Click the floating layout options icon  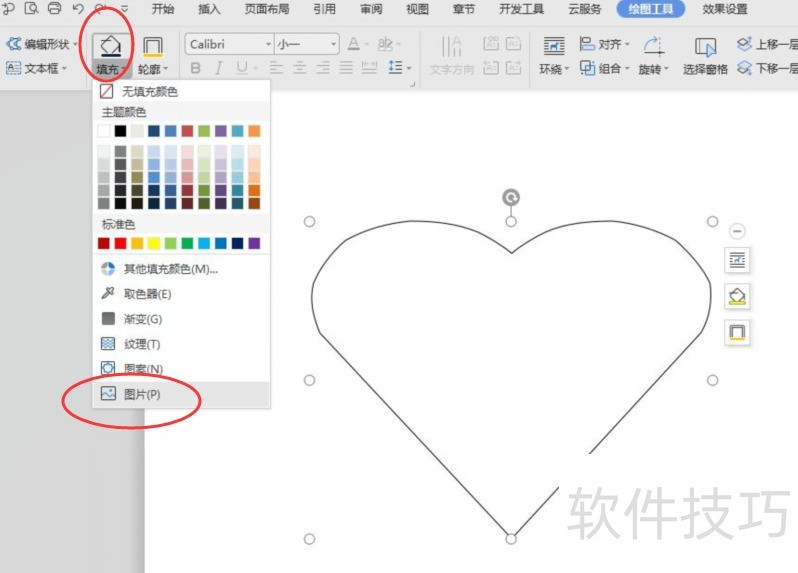click(x=737, y=260)
